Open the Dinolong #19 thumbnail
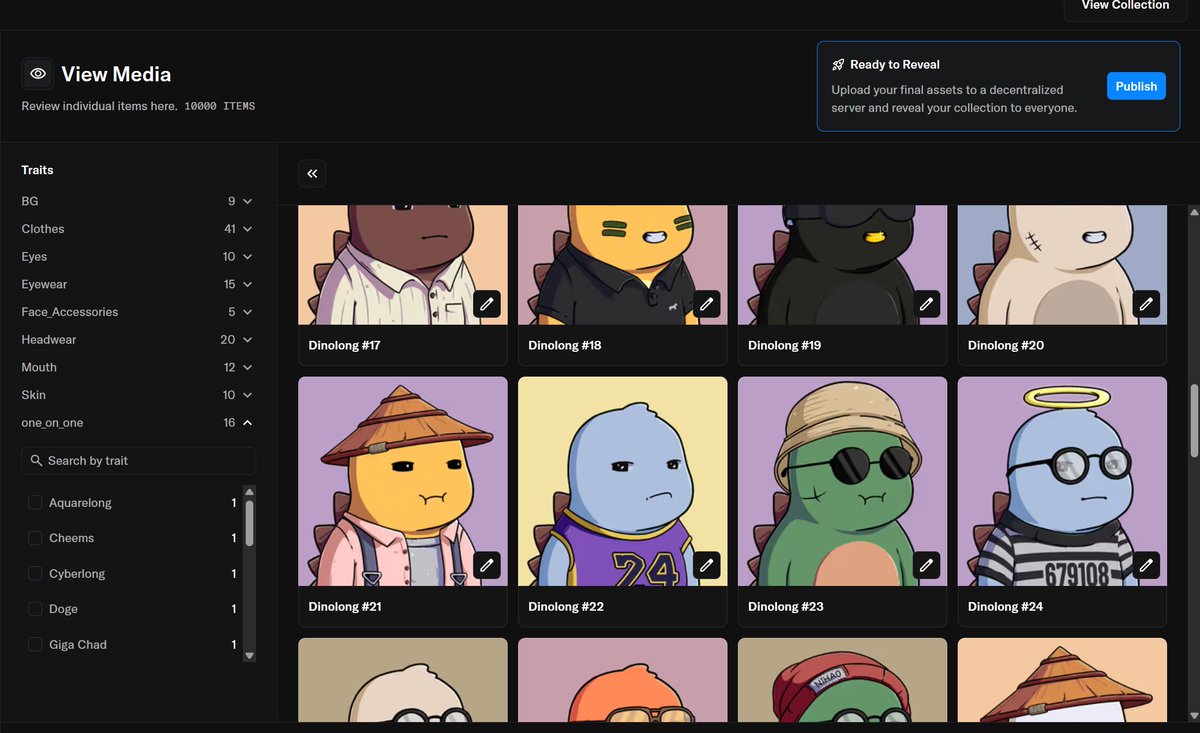 843,265
